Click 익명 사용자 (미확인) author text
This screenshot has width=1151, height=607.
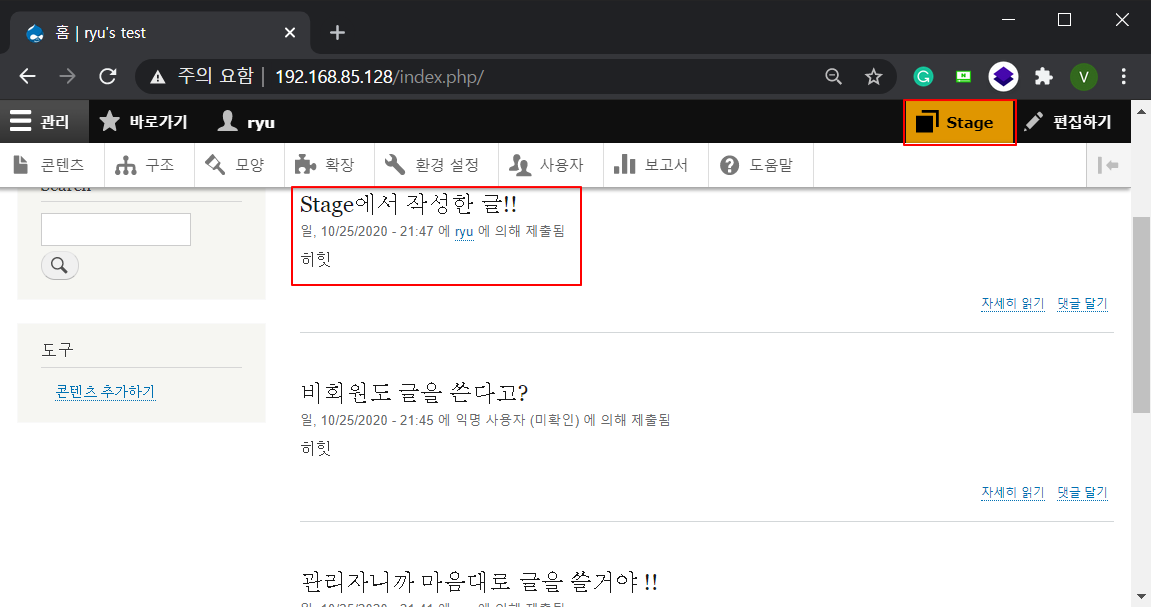pos(518,421)
